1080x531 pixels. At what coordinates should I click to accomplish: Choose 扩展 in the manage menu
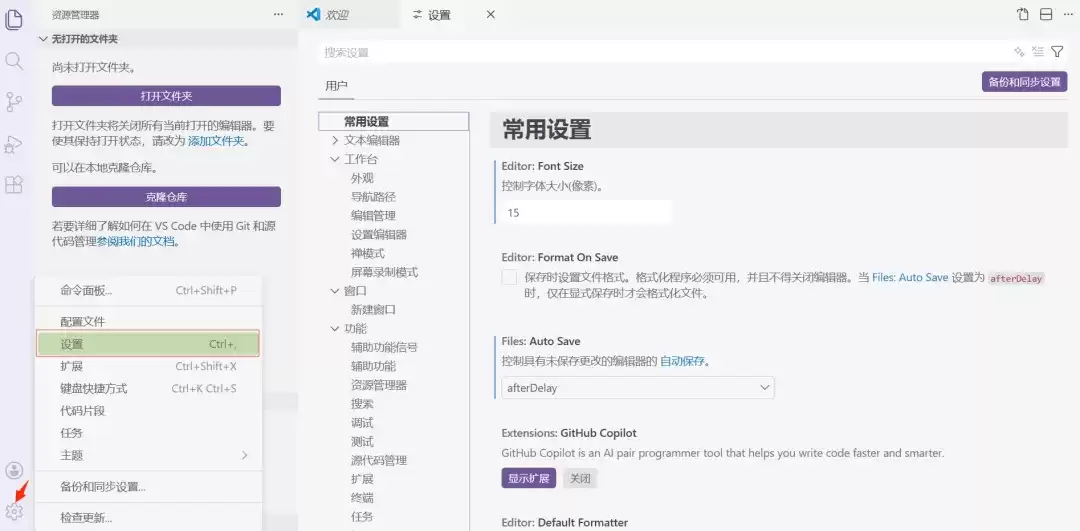coord(148,366)
